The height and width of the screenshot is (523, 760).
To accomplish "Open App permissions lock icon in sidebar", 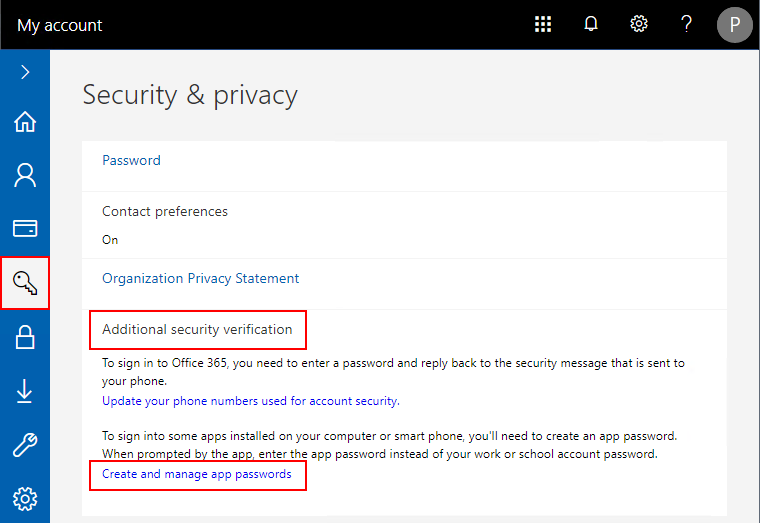I will tap(25, 337).
